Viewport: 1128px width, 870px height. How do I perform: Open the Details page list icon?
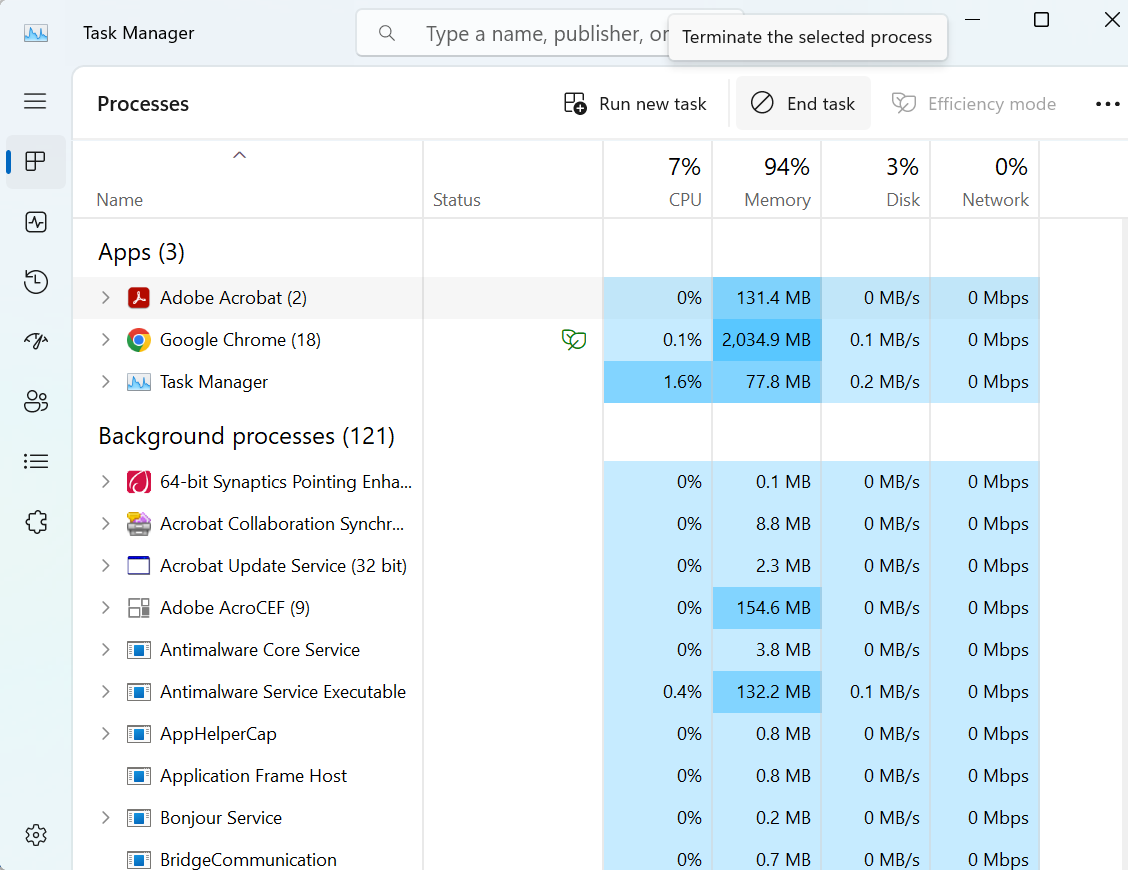(36, 462)
